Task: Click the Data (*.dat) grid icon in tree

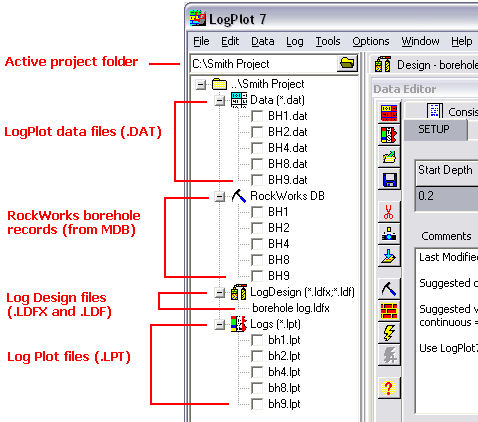Action: point(239,100)
